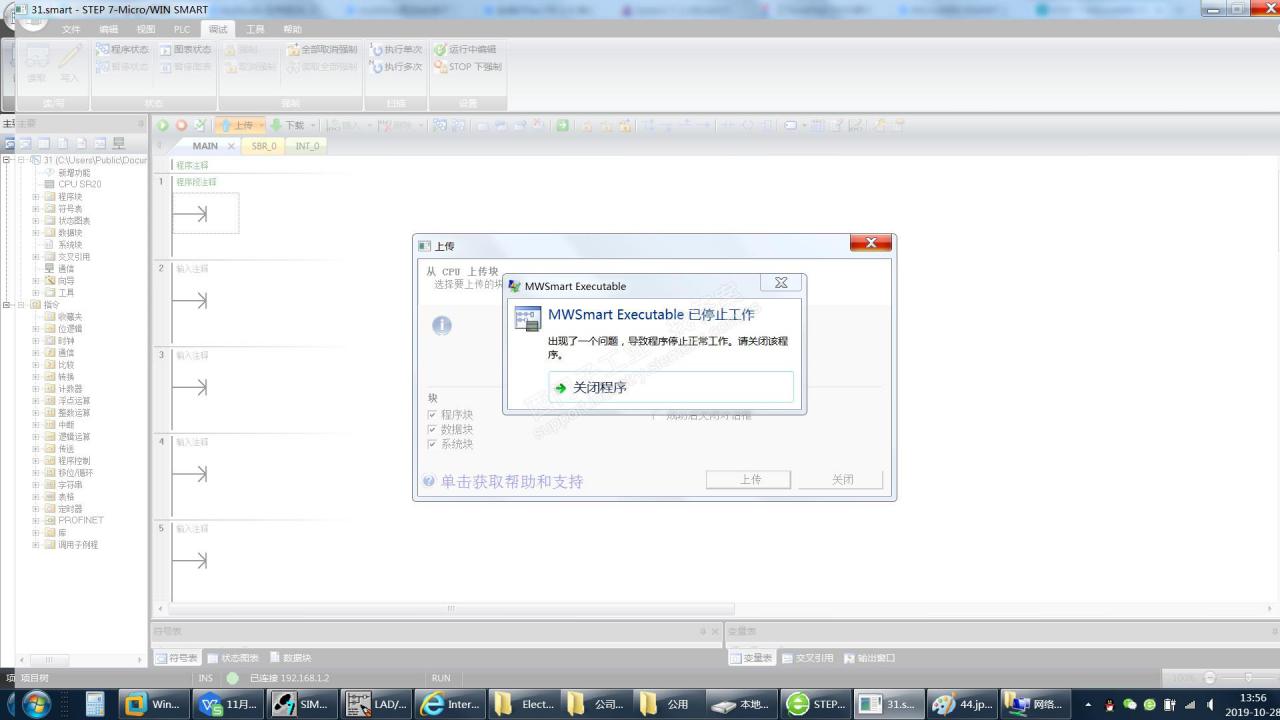Click the red Stop PLC icon
The width and height of the screenshot is (1280, 720).
pos(181,125)
